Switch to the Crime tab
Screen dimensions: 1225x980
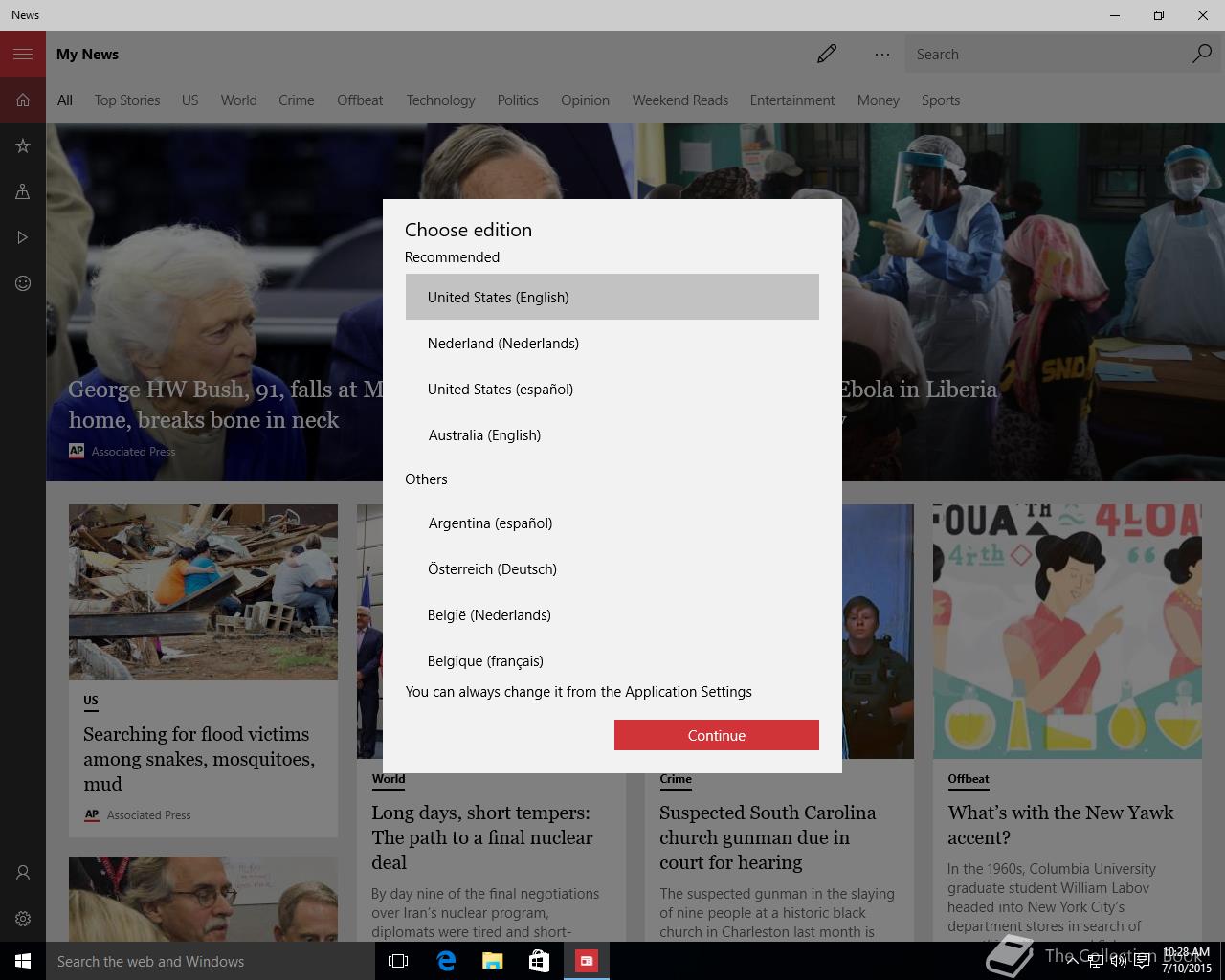click(297, 100)
